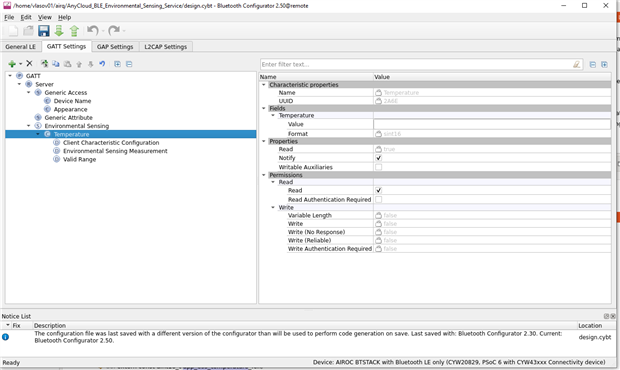
Task: Switch to the General LE tab
Action: tap(21, 47)
